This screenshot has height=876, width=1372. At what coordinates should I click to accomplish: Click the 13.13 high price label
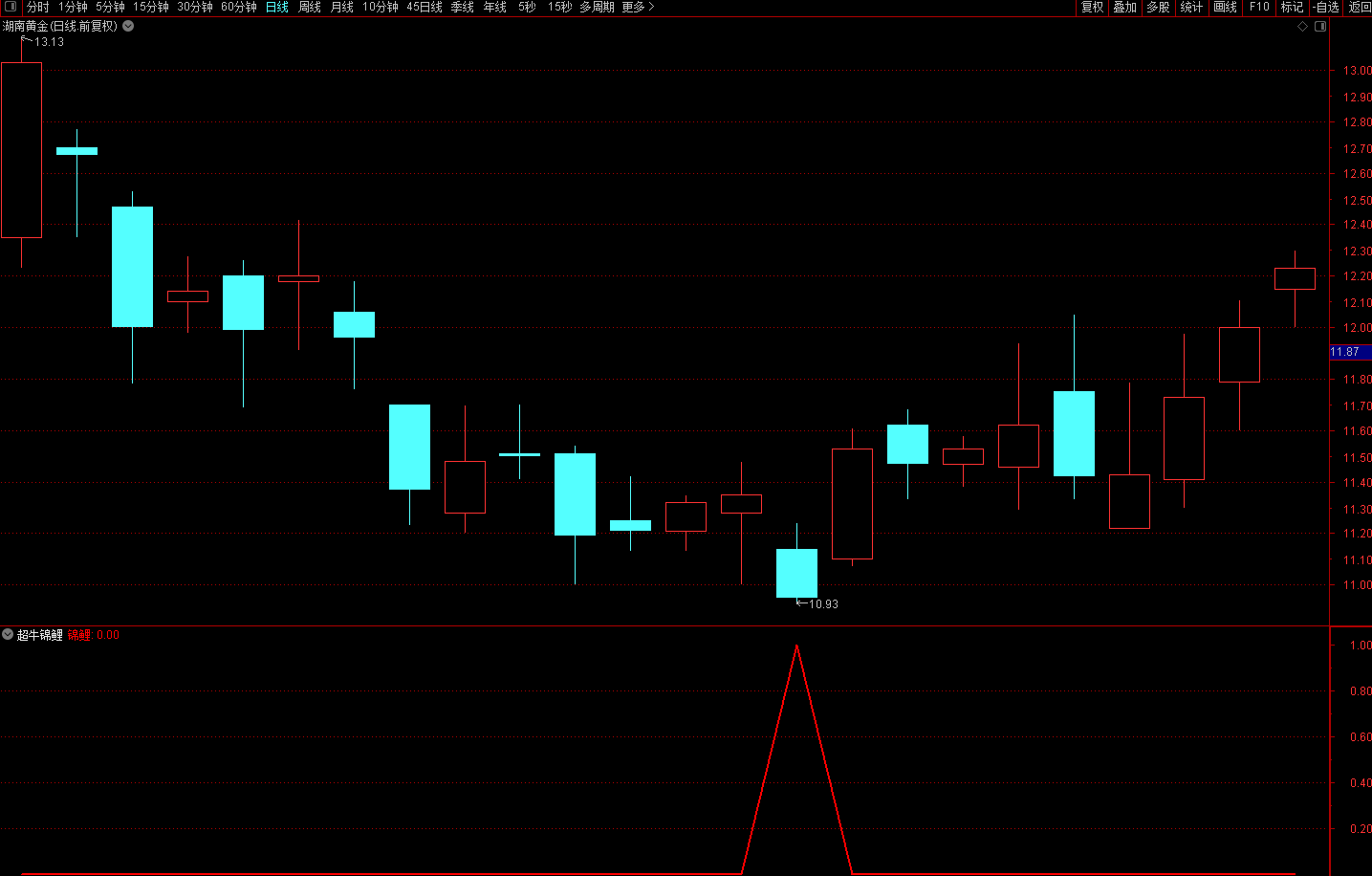[x=49, y=42]
